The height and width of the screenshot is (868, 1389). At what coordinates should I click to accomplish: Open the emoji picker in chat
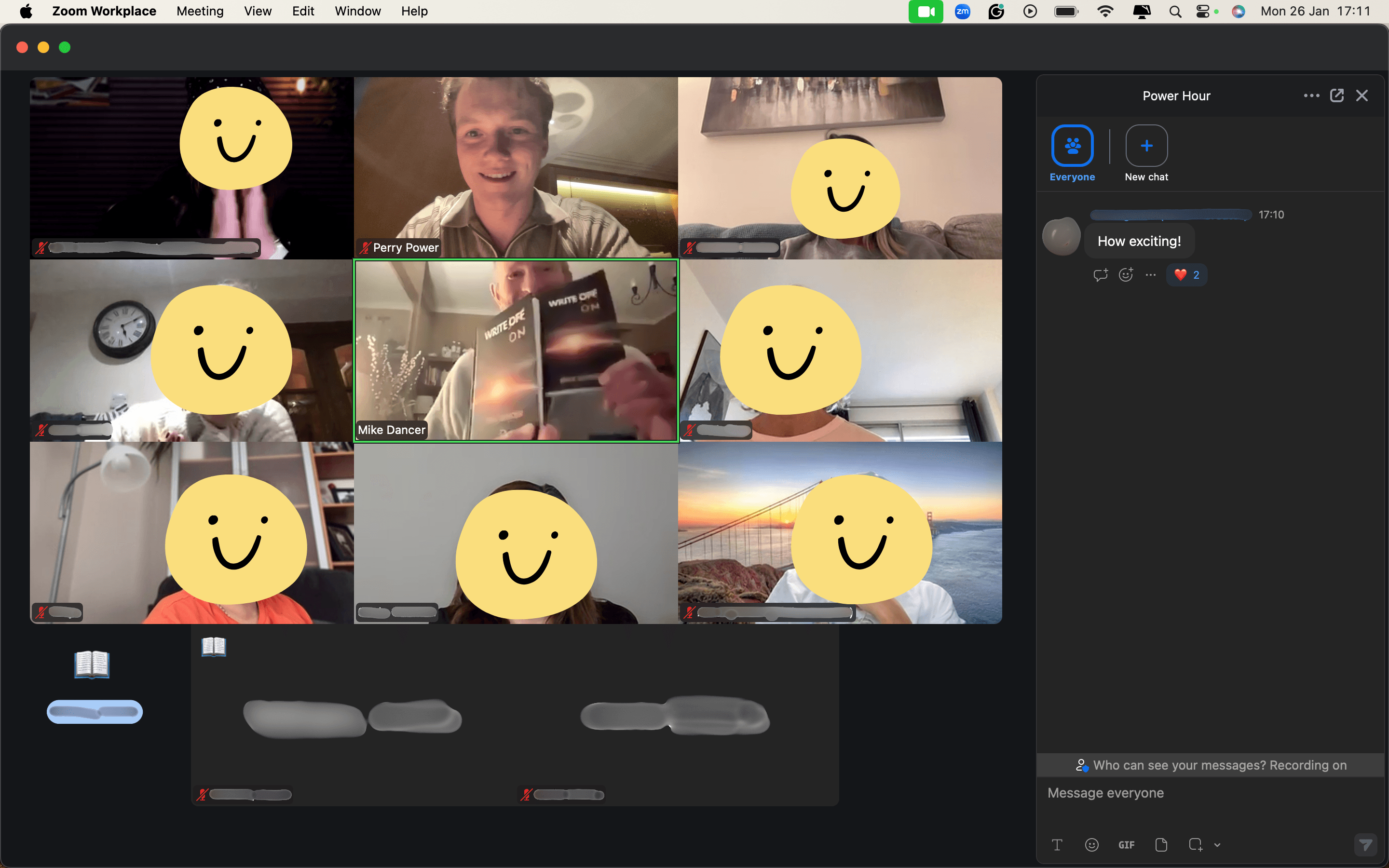pyautogui.click(x=1092, y=844)
